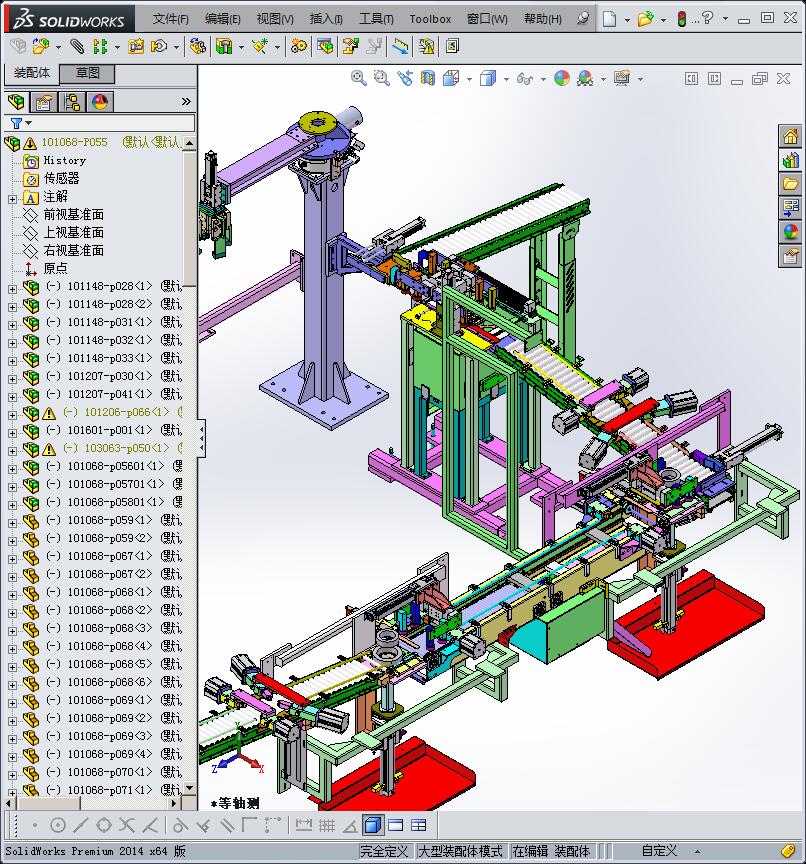
Task: Open the Section View tool
Action: (x=428, y=79)
